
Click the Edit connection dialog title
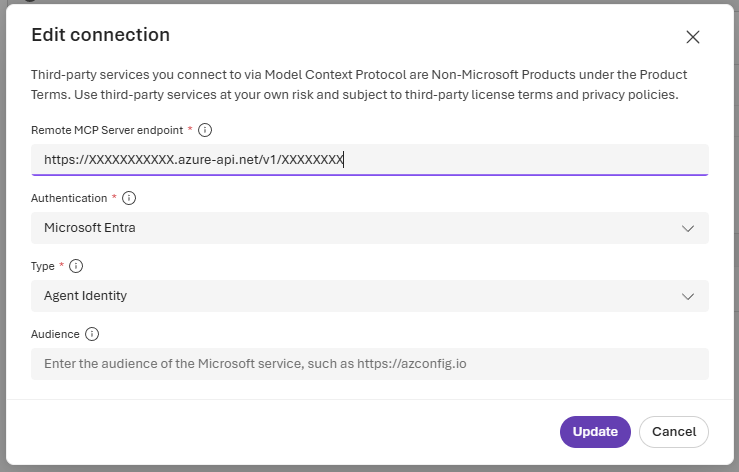pos(101,35)
